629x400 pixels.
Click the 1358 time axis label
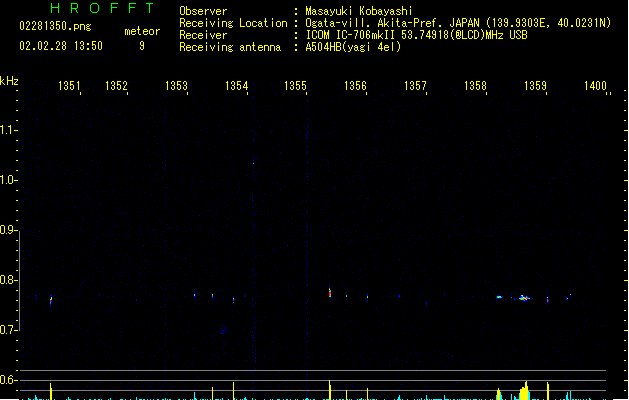point(475,86)
